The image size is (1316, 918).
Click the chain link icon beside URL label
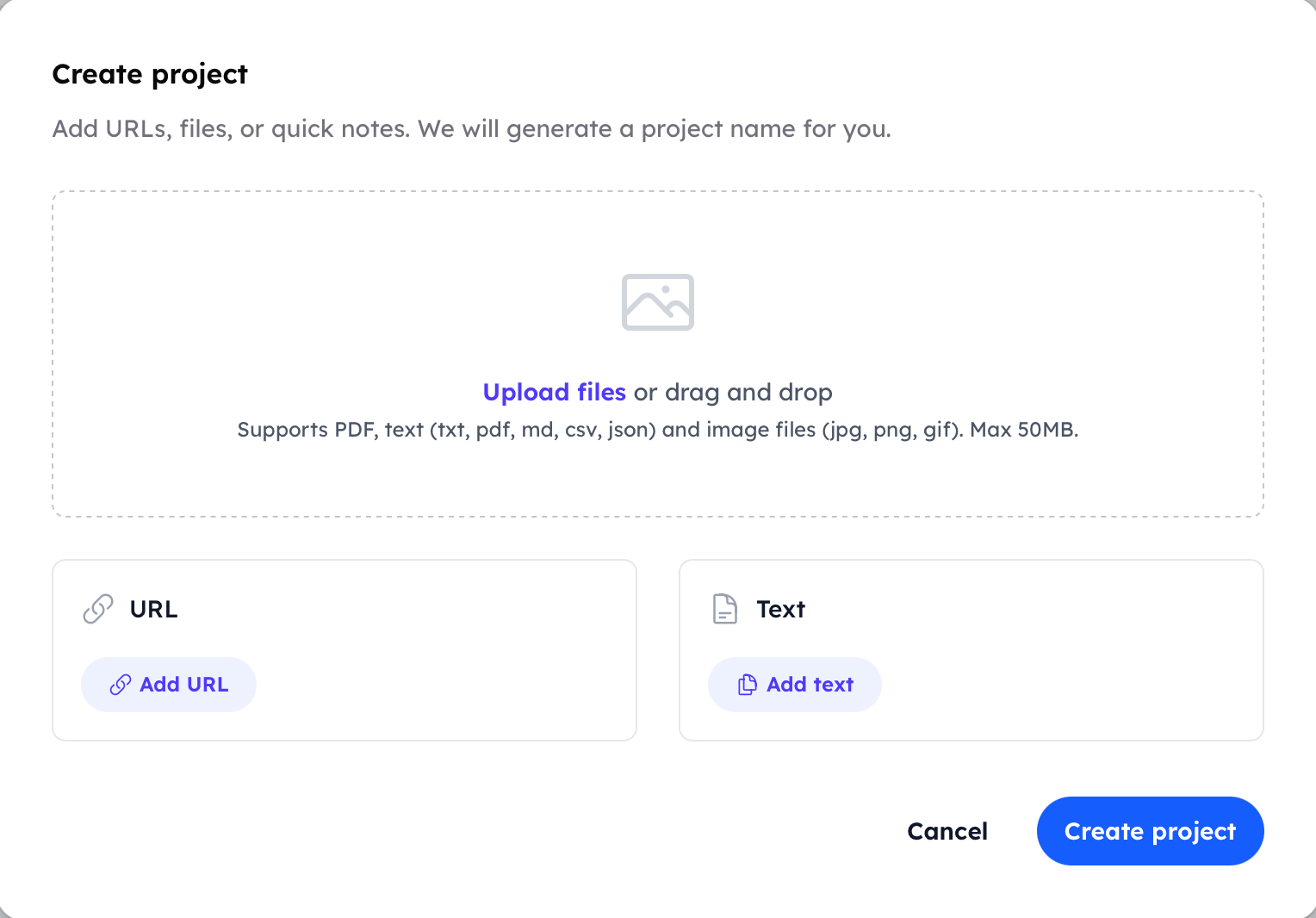[x=98, y=609]
